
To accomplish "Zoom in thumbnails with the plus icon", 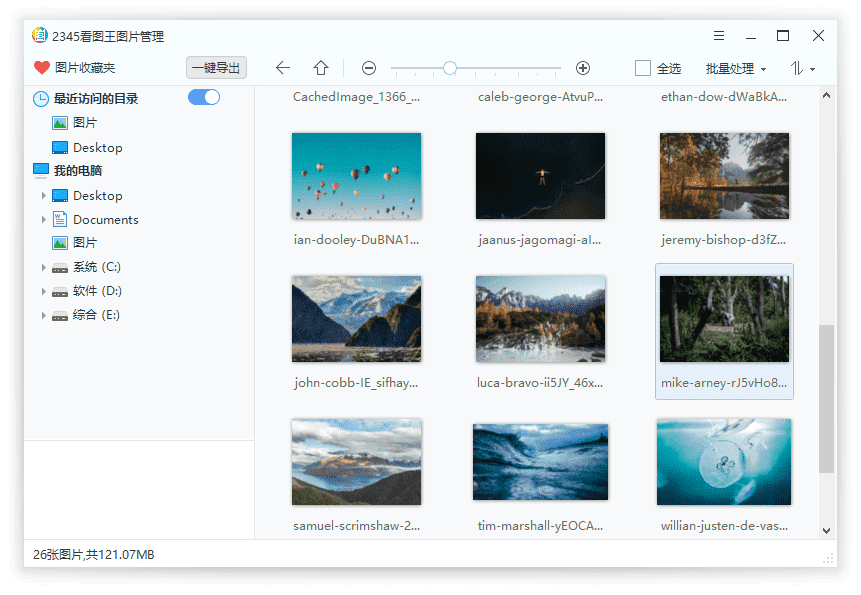I will [583, 68].
